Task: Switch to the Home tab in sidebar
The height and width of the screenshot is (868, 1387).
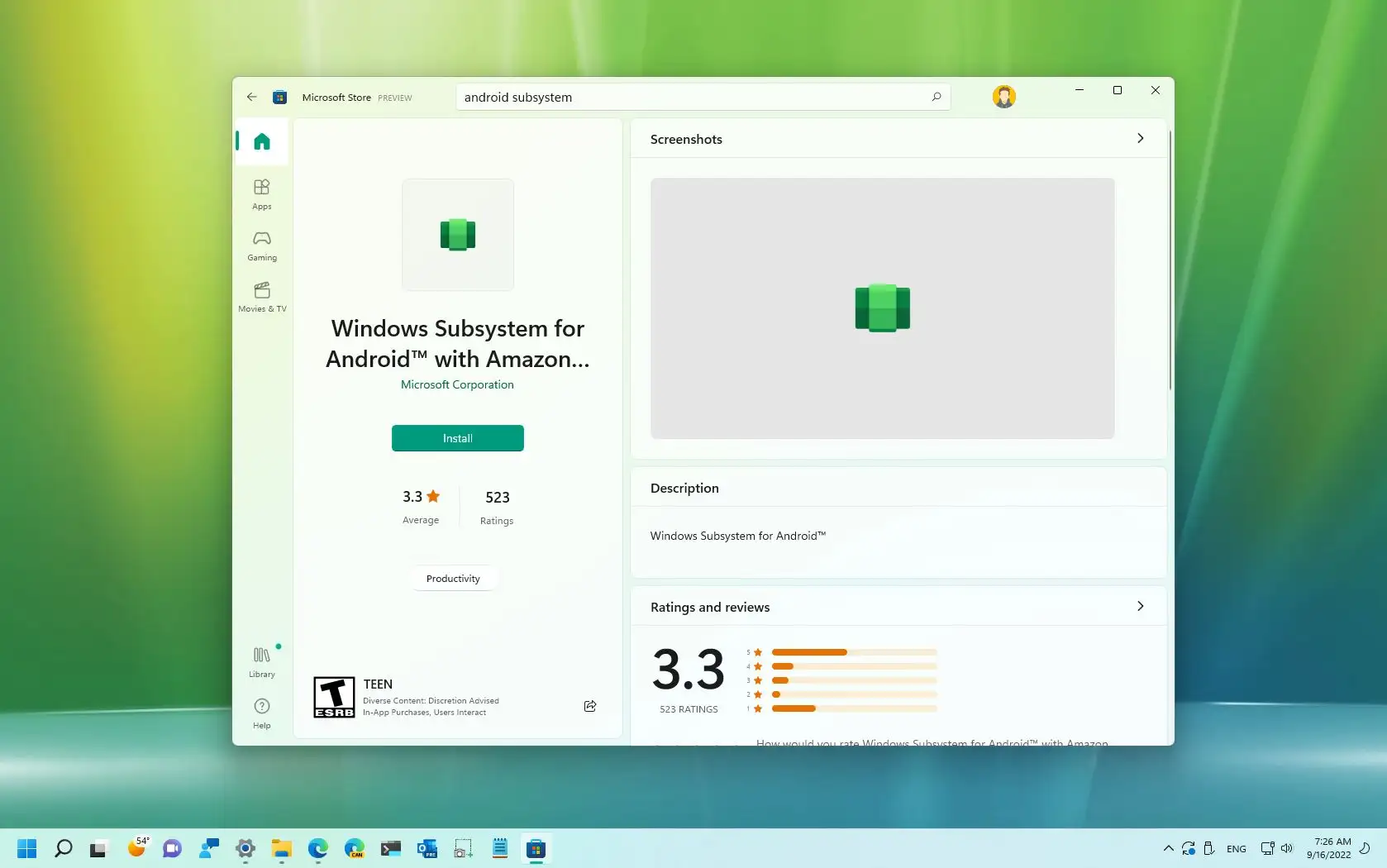Action: click(262, 141)
